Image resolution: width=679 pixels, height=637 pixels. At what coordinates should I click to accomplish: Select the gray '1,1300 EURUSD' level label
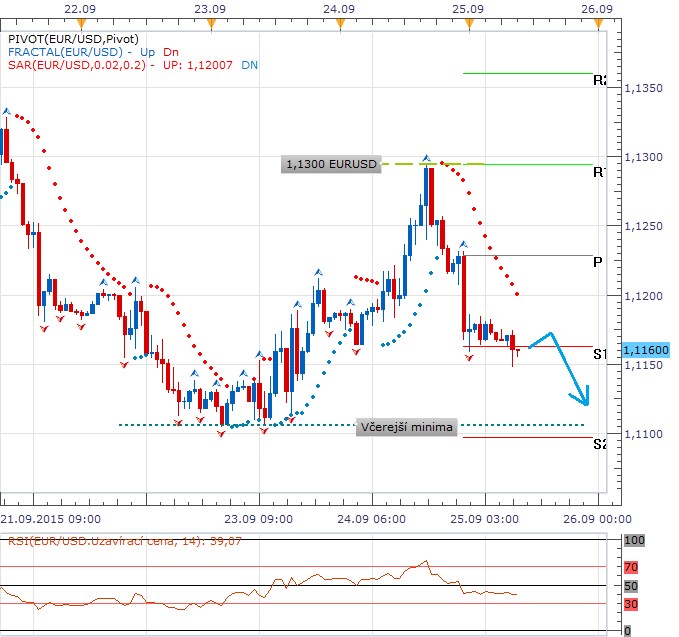click(333, 164)
